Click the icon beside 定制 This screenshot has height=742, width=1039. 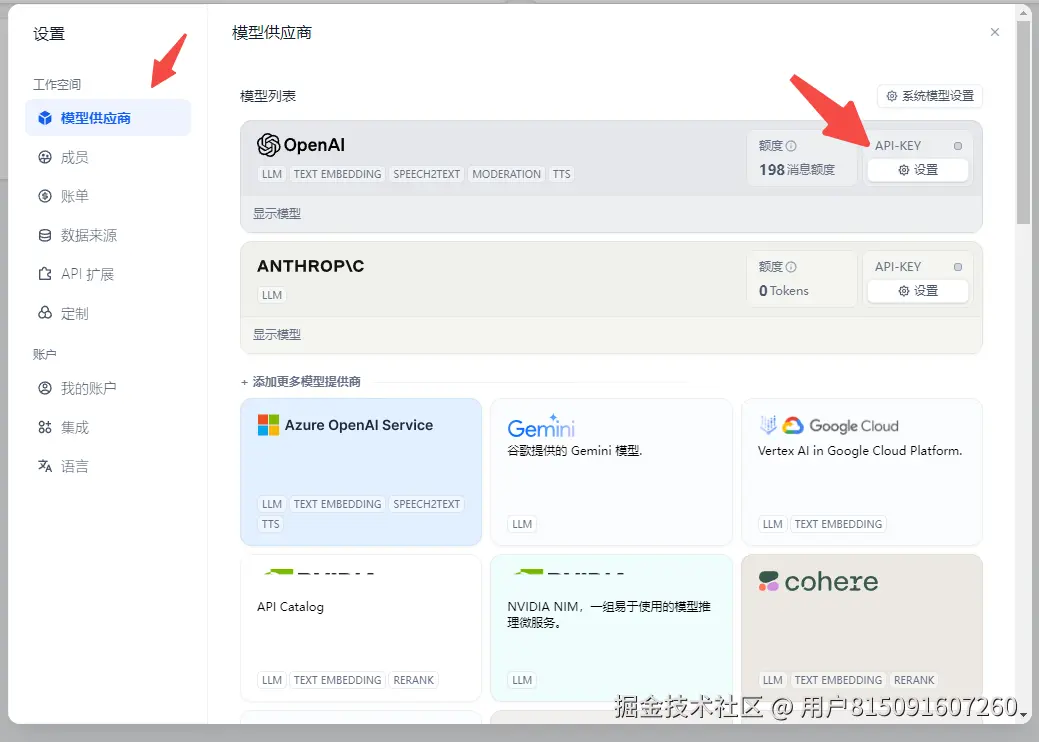[45, 313]
